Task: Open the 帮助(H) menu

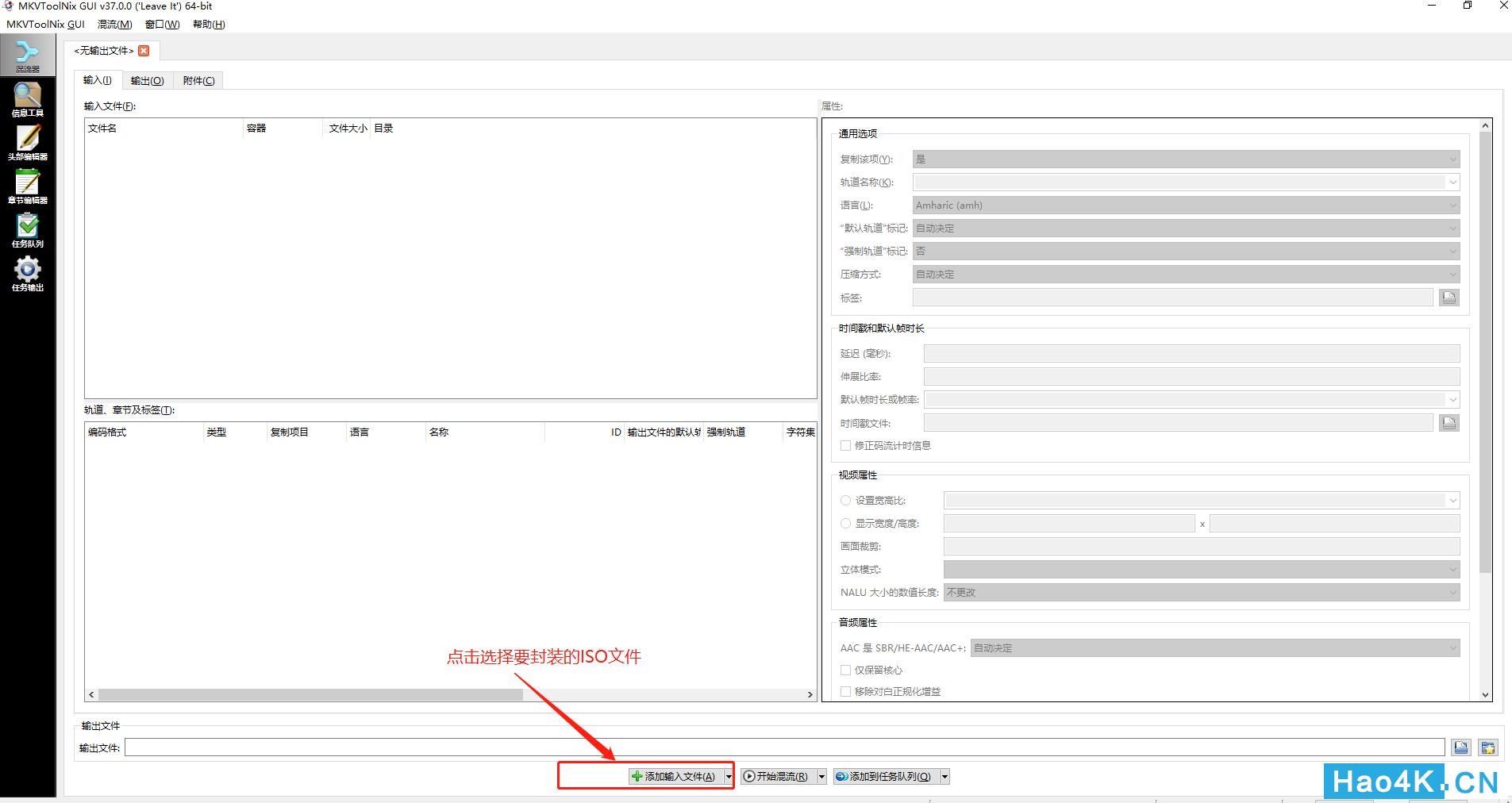Action: point(209,25)
